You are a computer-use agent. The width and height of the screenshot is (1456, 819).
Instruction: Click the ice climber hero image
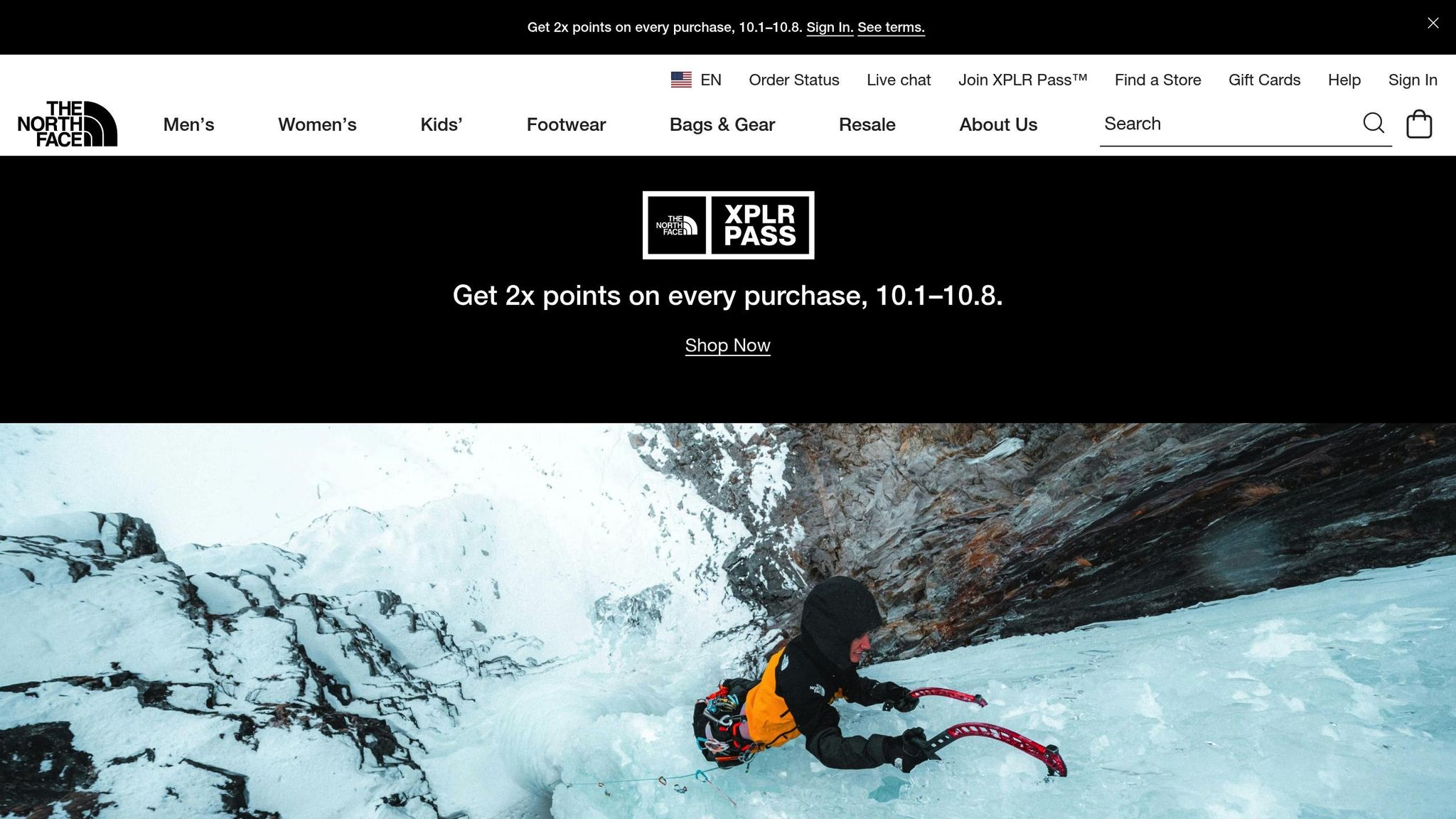coord(728,621)
